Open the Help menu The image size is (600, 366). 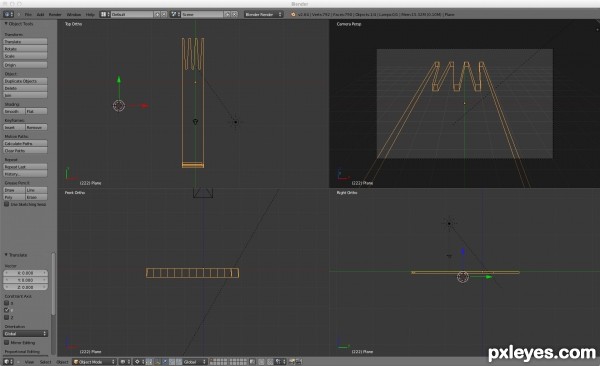(90, 15)
